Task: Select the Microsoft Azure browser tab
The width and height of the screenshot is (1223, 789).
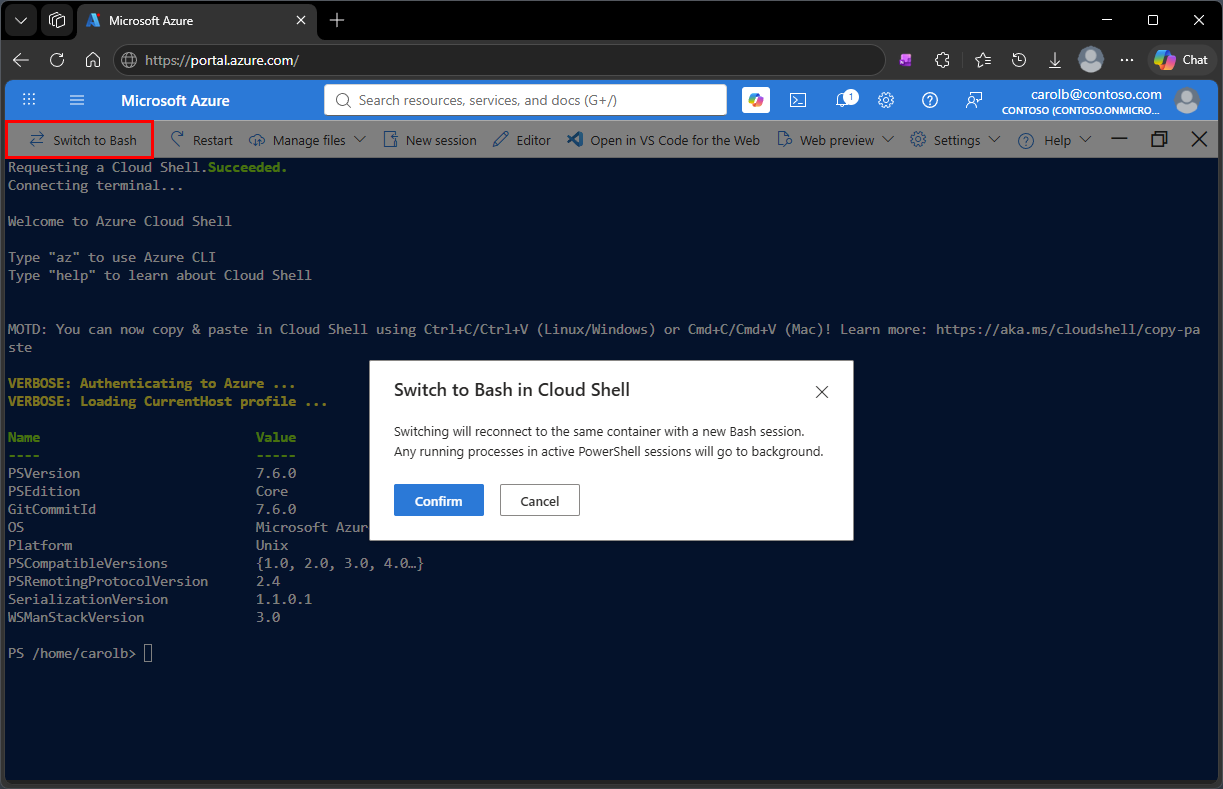Action: tap(196, 20)
